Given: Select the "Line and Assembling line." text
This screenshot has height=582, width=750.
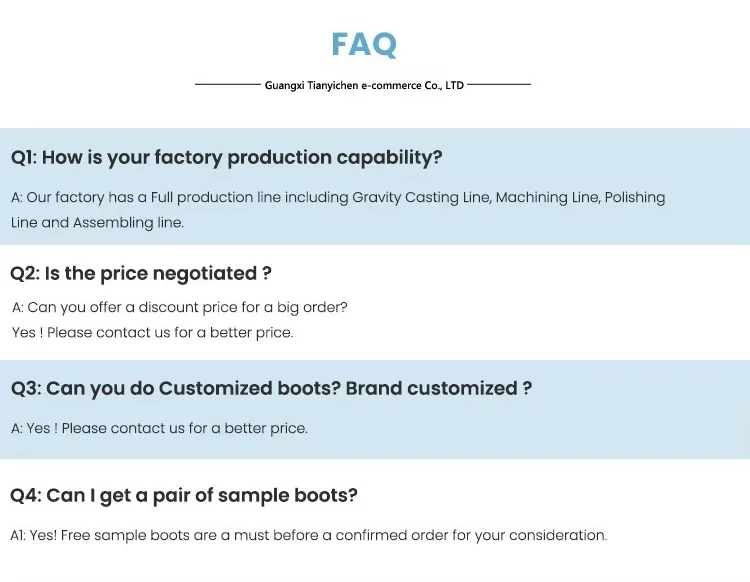Looking at the screenshot, I should (x=98, y=223).
